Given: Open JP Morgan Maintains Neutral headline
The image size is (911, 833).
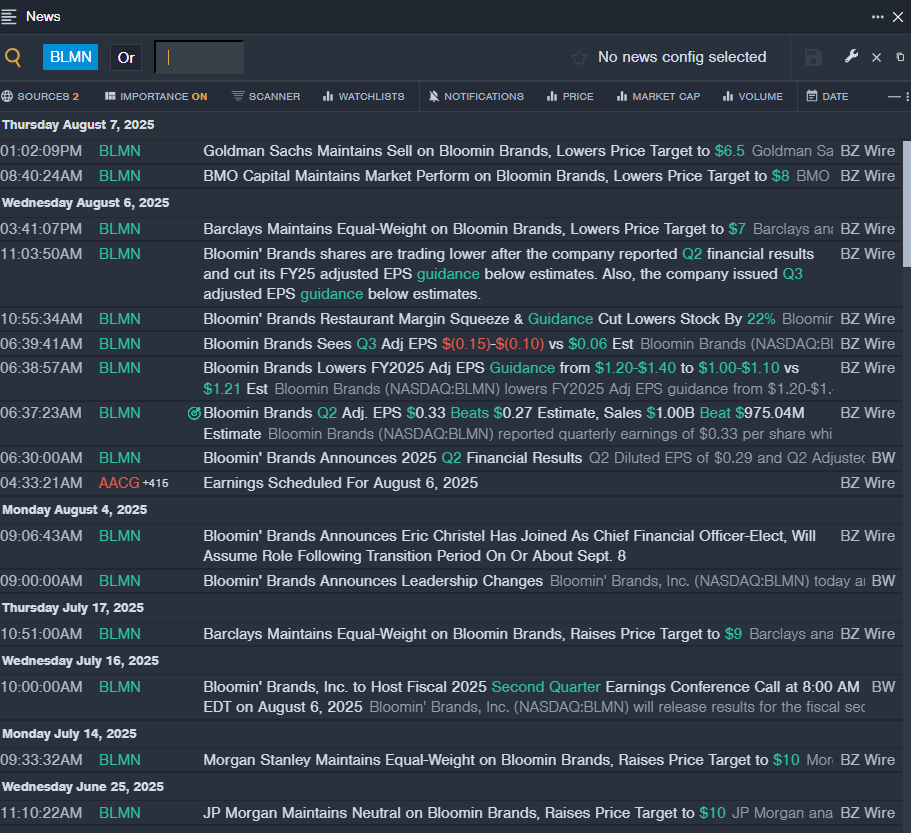Looking at the screenshot, I should [x=464, y=813].
